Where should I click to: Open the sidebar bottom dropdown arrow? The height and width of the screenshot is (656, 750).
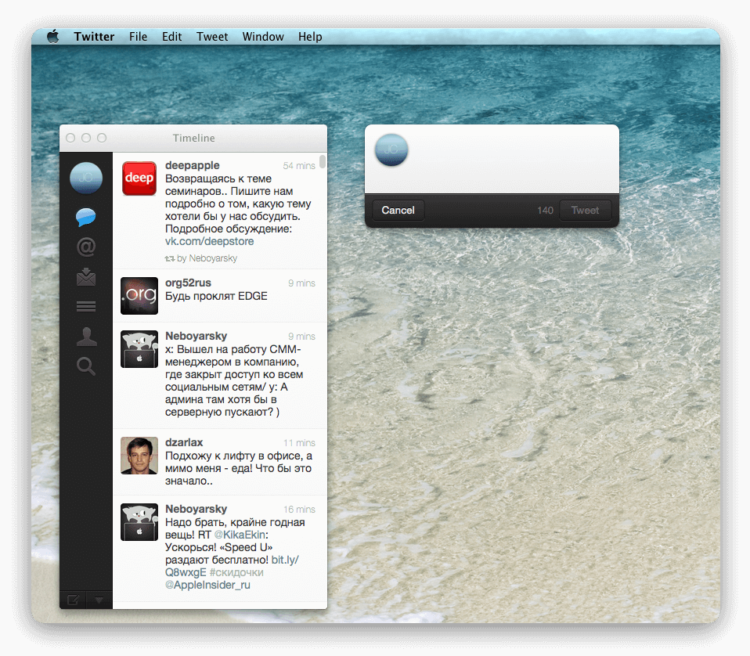point(99,600)
